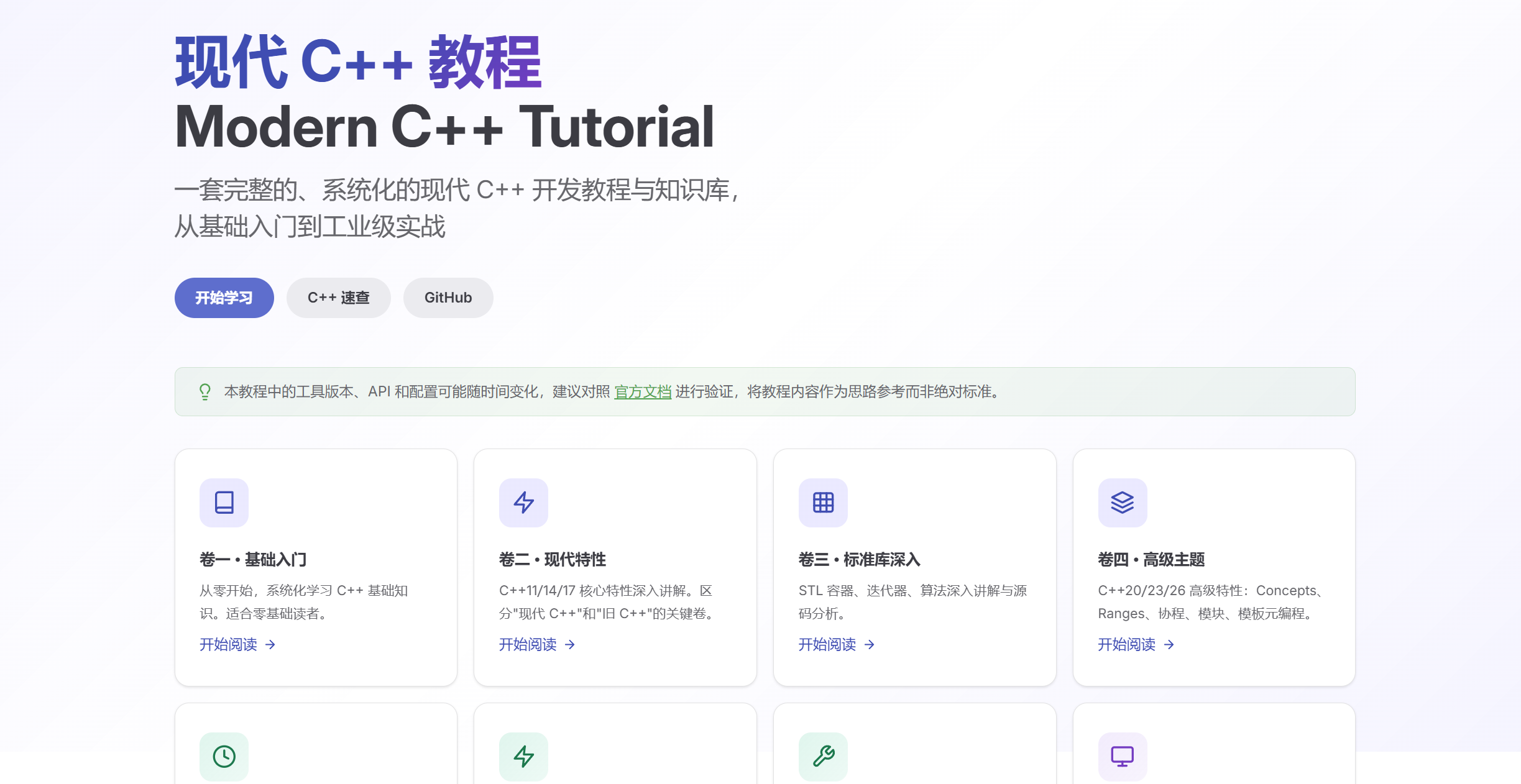The width and height of the screenshot is (1521, 784).
Task: Click the green wrench icon card
Action: point(823,756)
